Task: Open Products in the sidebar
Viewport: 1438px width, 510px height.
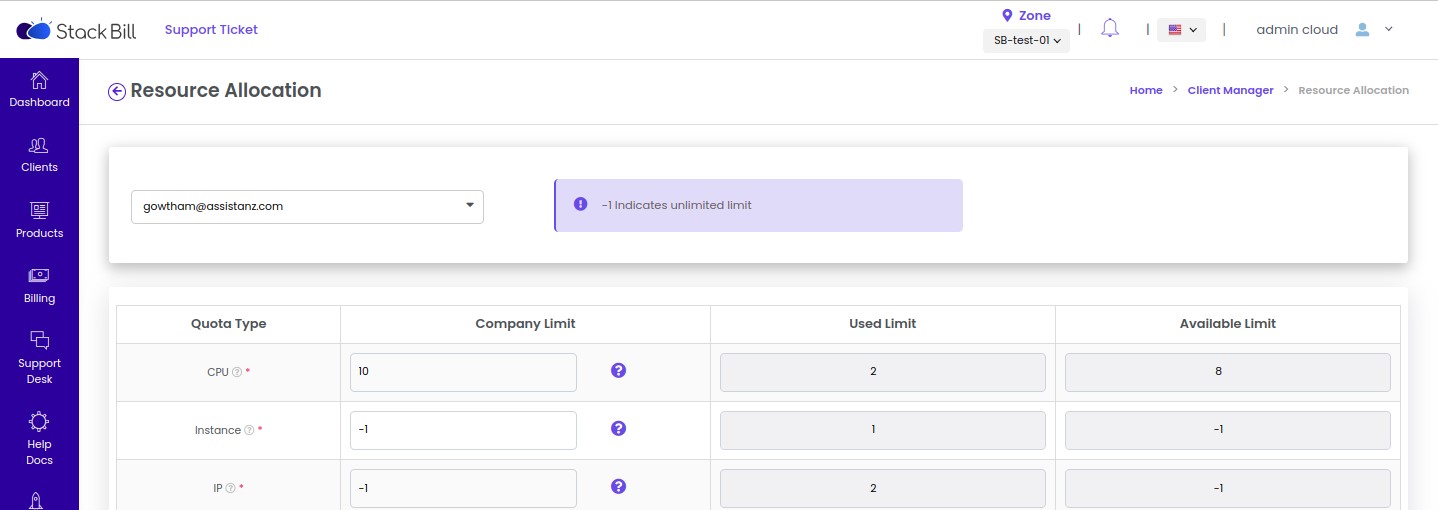Action: 39,221
